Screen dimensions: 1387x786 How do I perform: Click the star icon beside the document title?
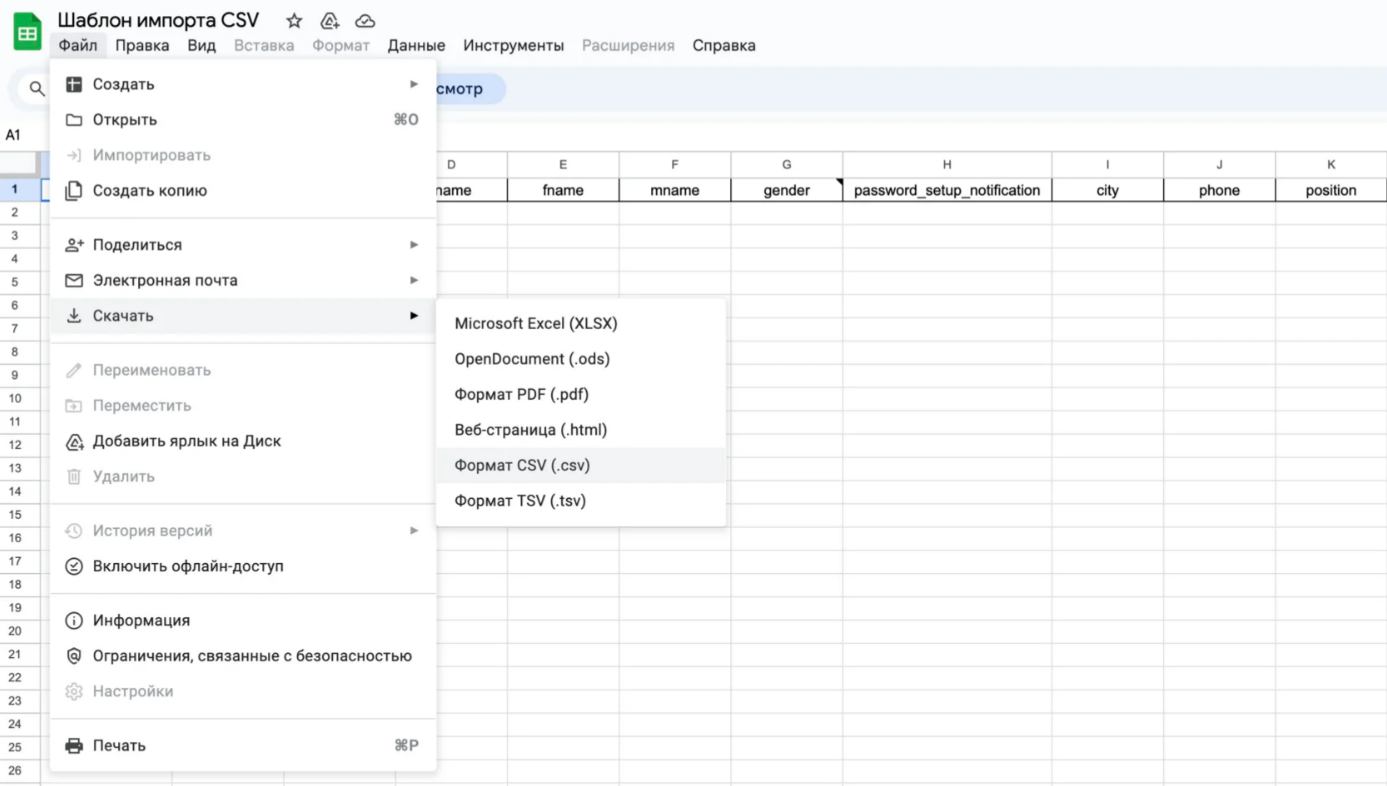[294, 21]
